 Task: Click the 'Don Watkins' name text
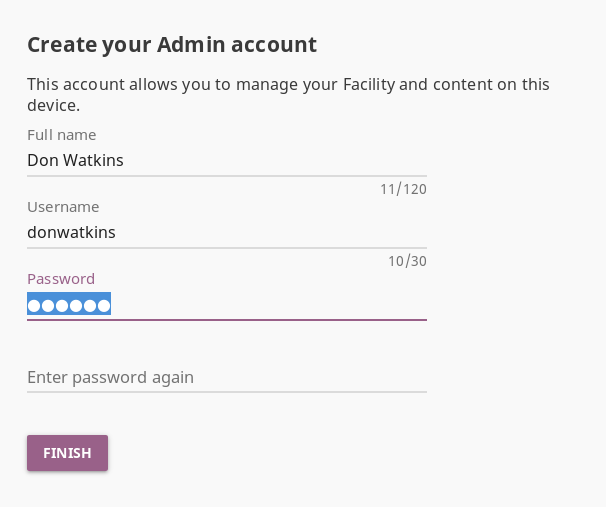(x=75, y=160)
